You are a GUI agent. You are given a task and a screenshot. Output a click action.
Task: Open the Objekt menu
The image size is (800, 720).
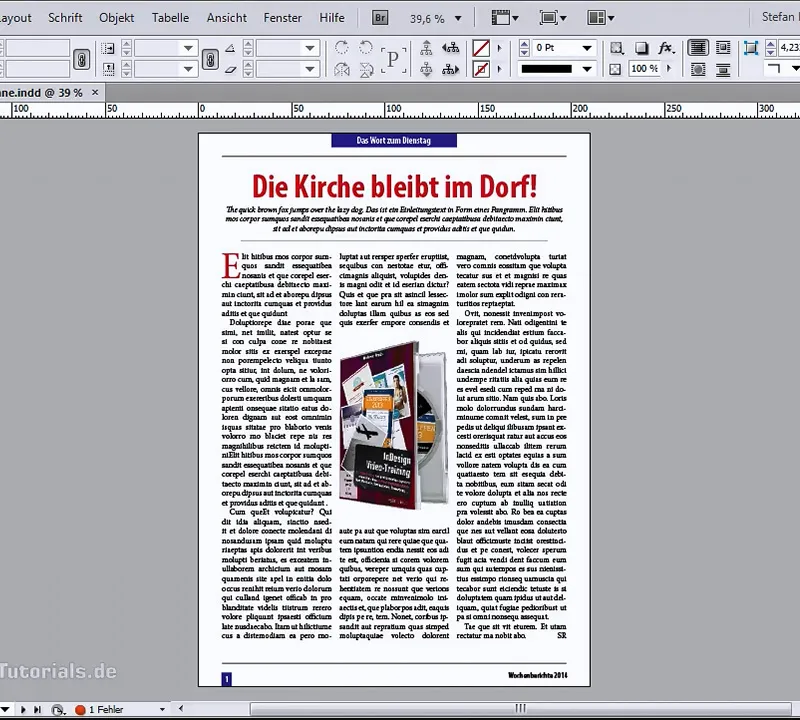[x=116, y=18]
